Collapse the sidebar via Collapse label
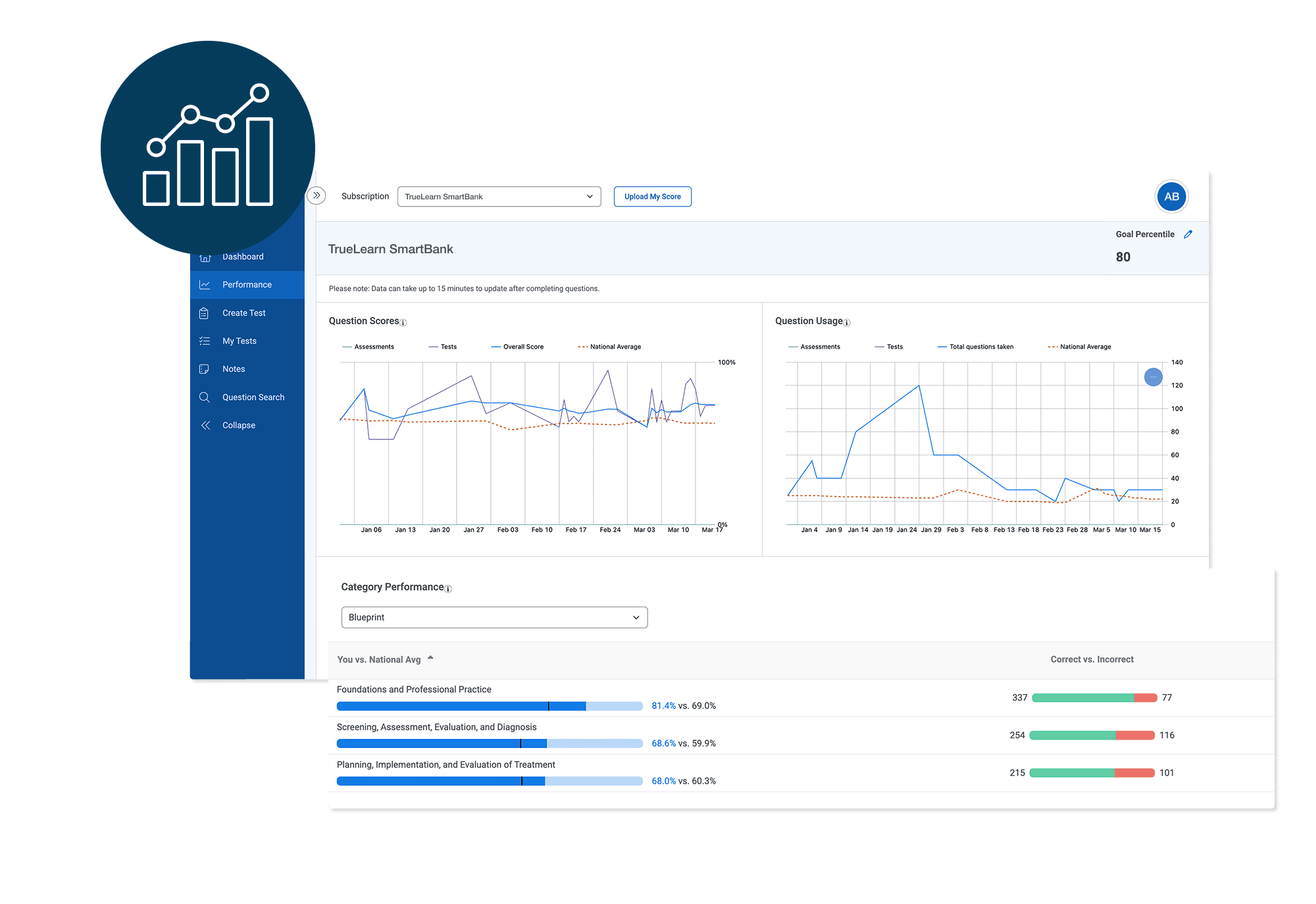 tap(239, 426)
